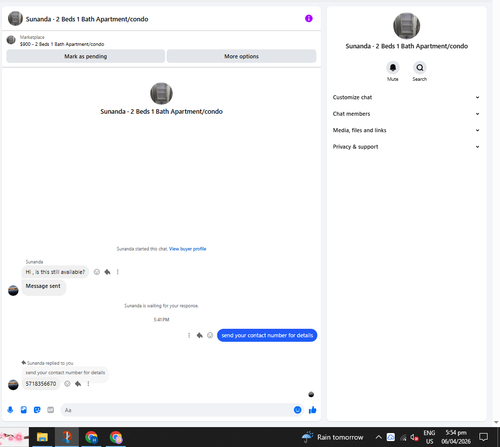Open more options for 'Hi, is this still available?'
The height and width of the screenshot is (447, 500).
(118, 272)
